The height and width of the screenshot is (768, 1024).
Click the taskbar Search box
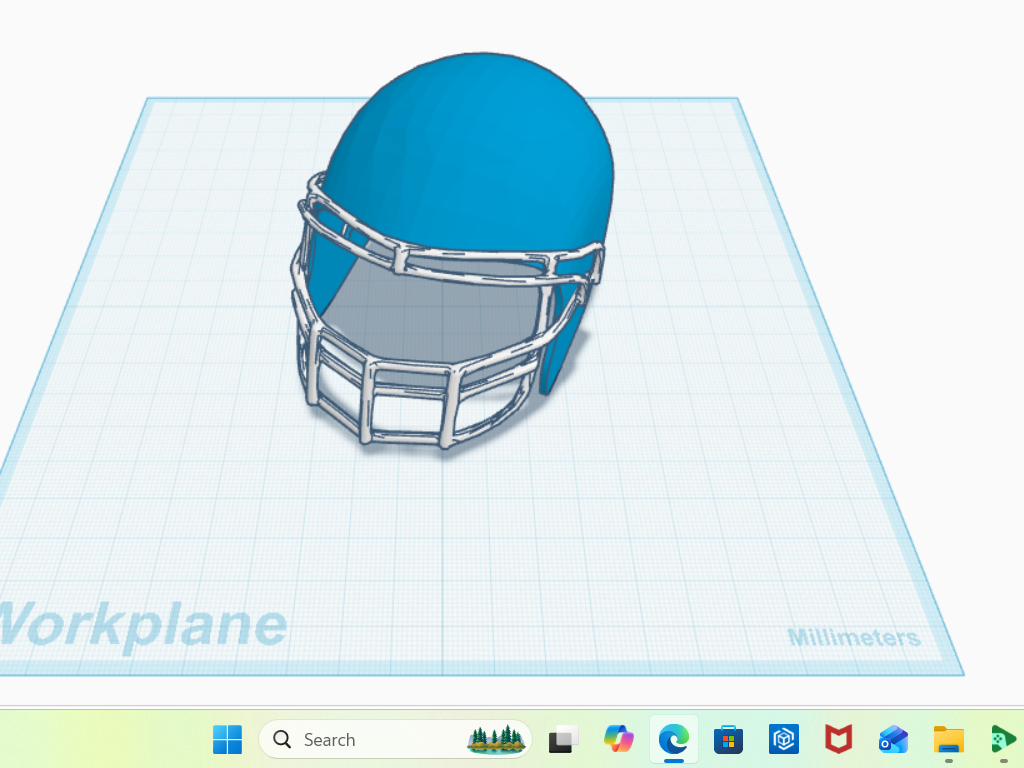[395, 739]
